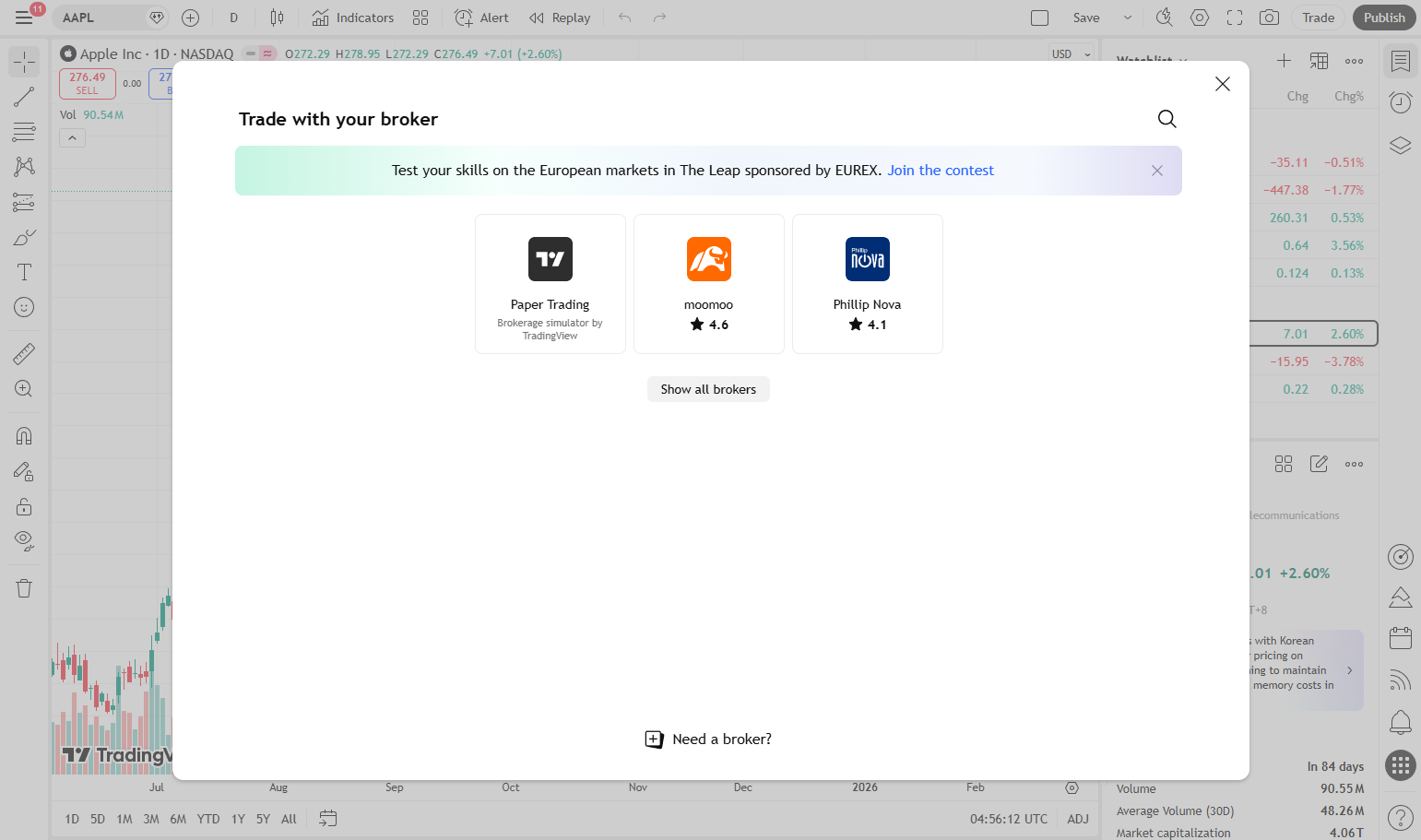Select the crosshair cursor tool
The height and width of the screenshot is (840, 1421).
click(24, 62)
